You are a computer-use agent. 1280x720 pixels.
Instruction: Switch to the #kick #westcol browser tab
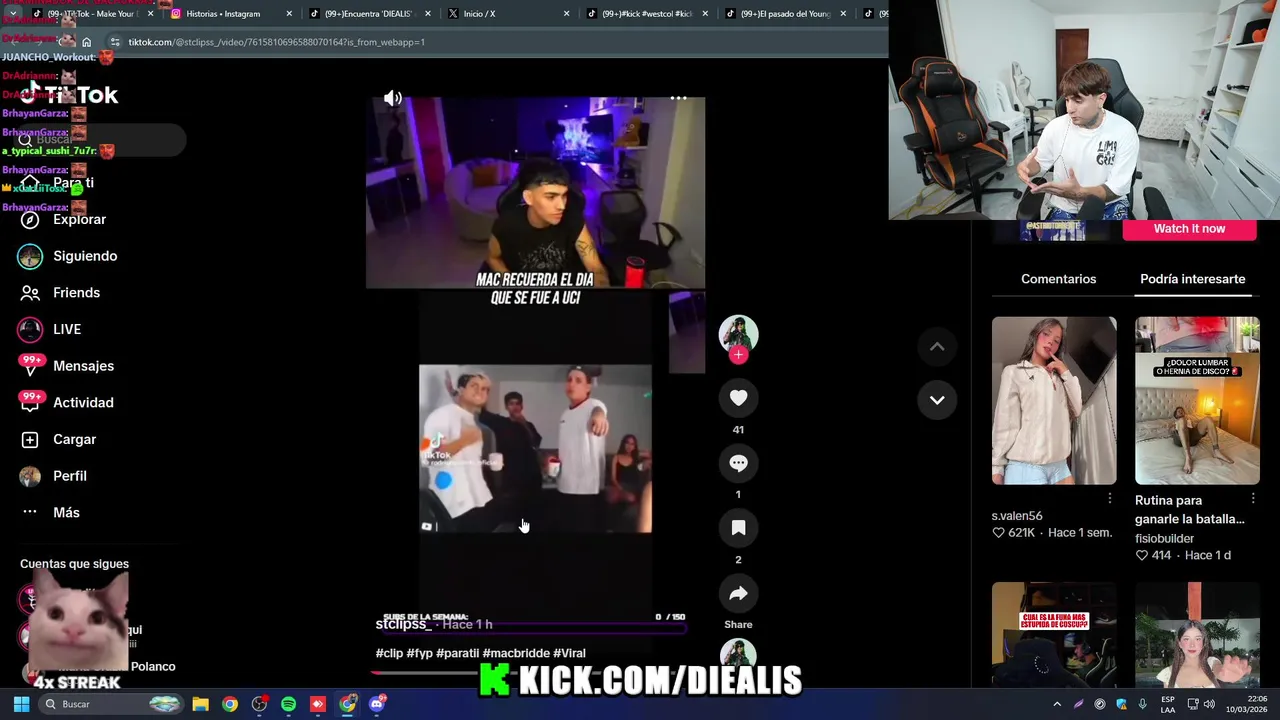[x=646, y=14]
